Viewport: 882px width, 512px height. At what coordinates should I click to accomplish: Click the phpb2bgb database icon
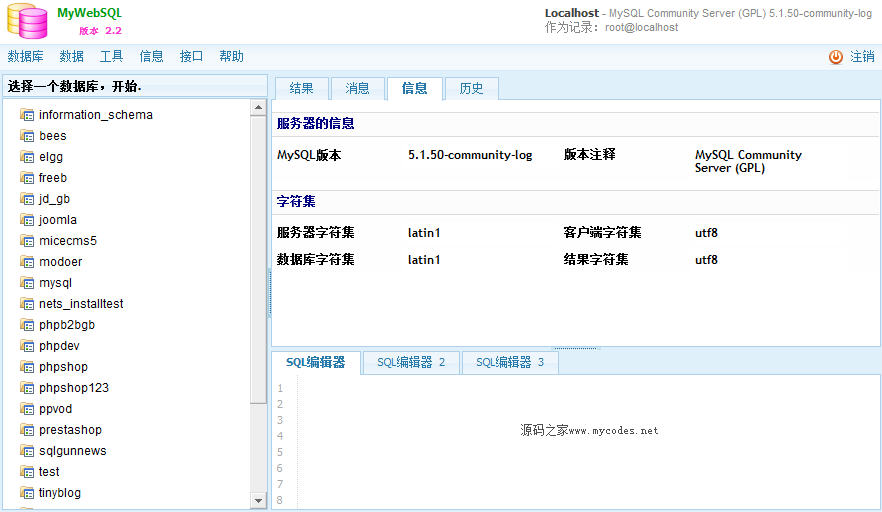tap(27, 325)
